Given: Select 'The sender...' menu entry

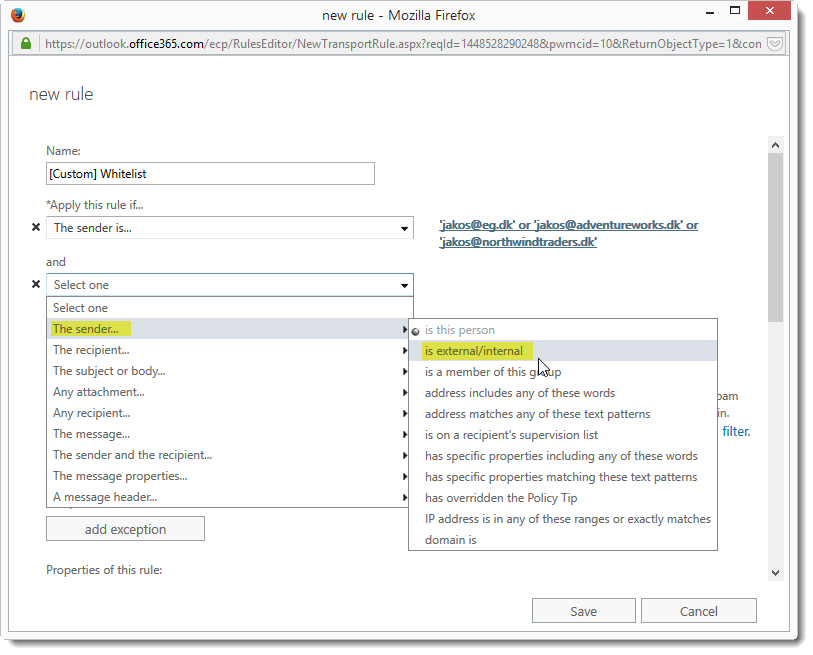Looking at the screenshot, I should click(x=230, y=329).
